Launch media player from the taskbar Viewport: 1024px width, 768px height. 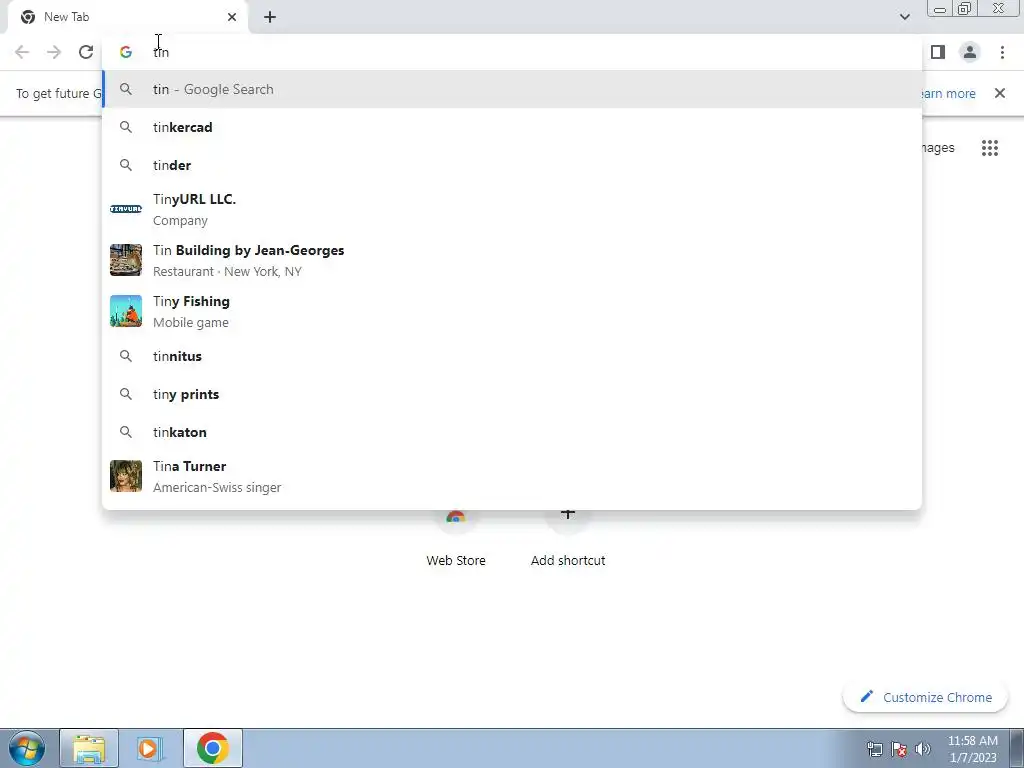point(150,748)
